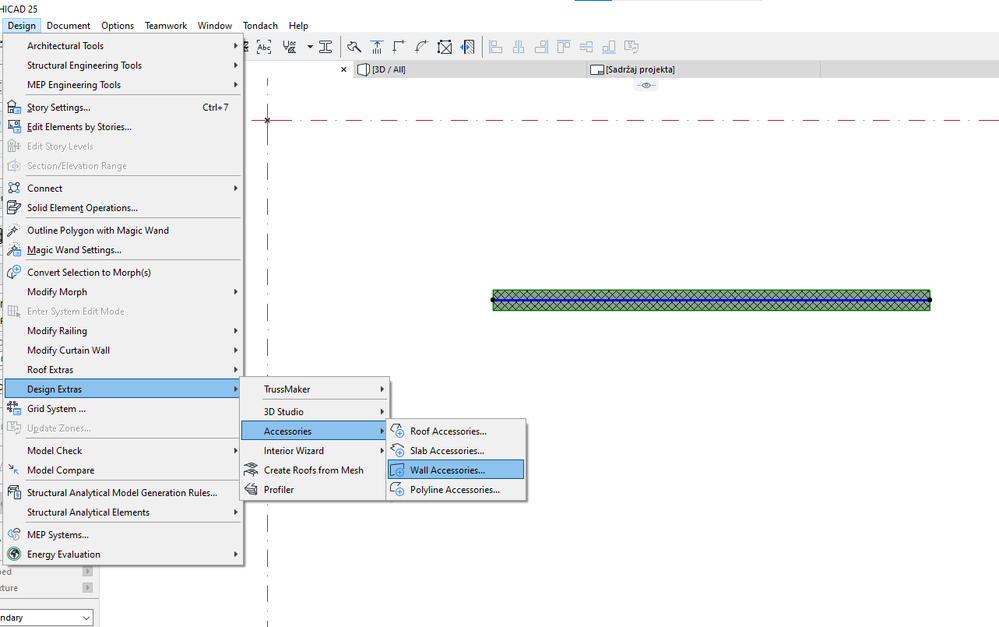Close the current tab with the X
The width and height of the screenshot is (999, 627).
[343, 69]
